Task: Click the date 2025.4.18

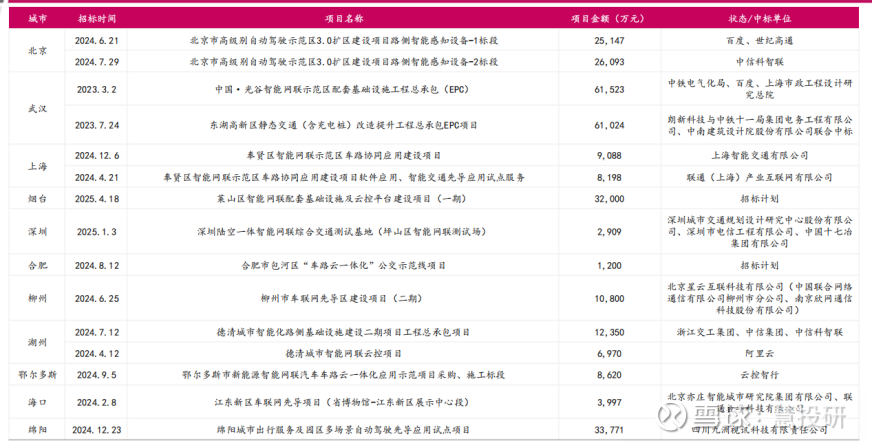Action: pos(97,198)
